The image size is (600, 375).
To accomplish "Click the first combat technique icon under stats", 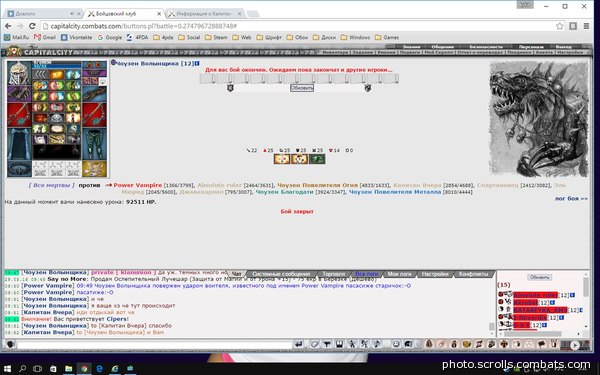I will 282,159.
